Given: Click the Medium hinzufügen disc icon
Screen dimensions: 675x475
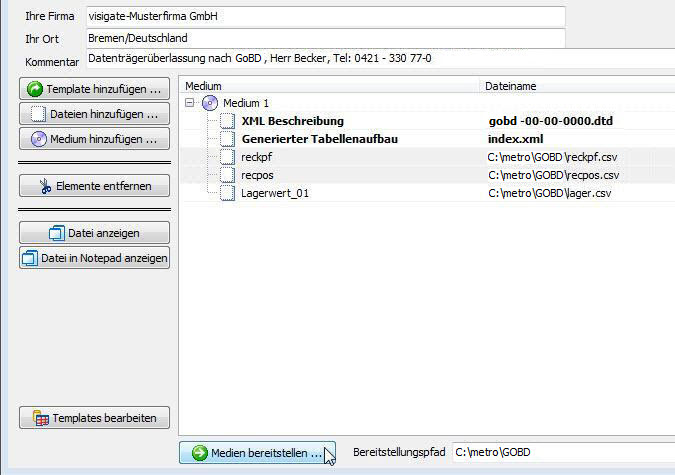Looking at the screenshot, I should [39, 139].
